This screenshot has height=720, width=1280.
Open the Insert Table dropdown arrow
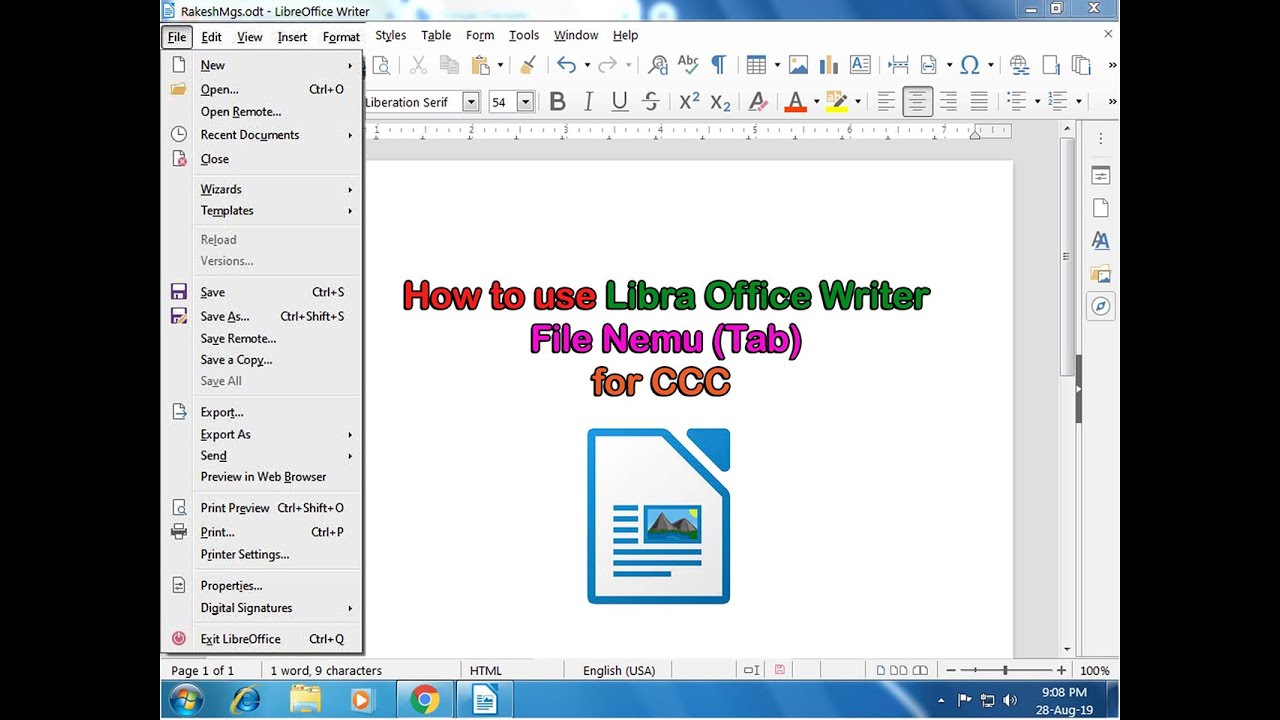click(775, 65)
